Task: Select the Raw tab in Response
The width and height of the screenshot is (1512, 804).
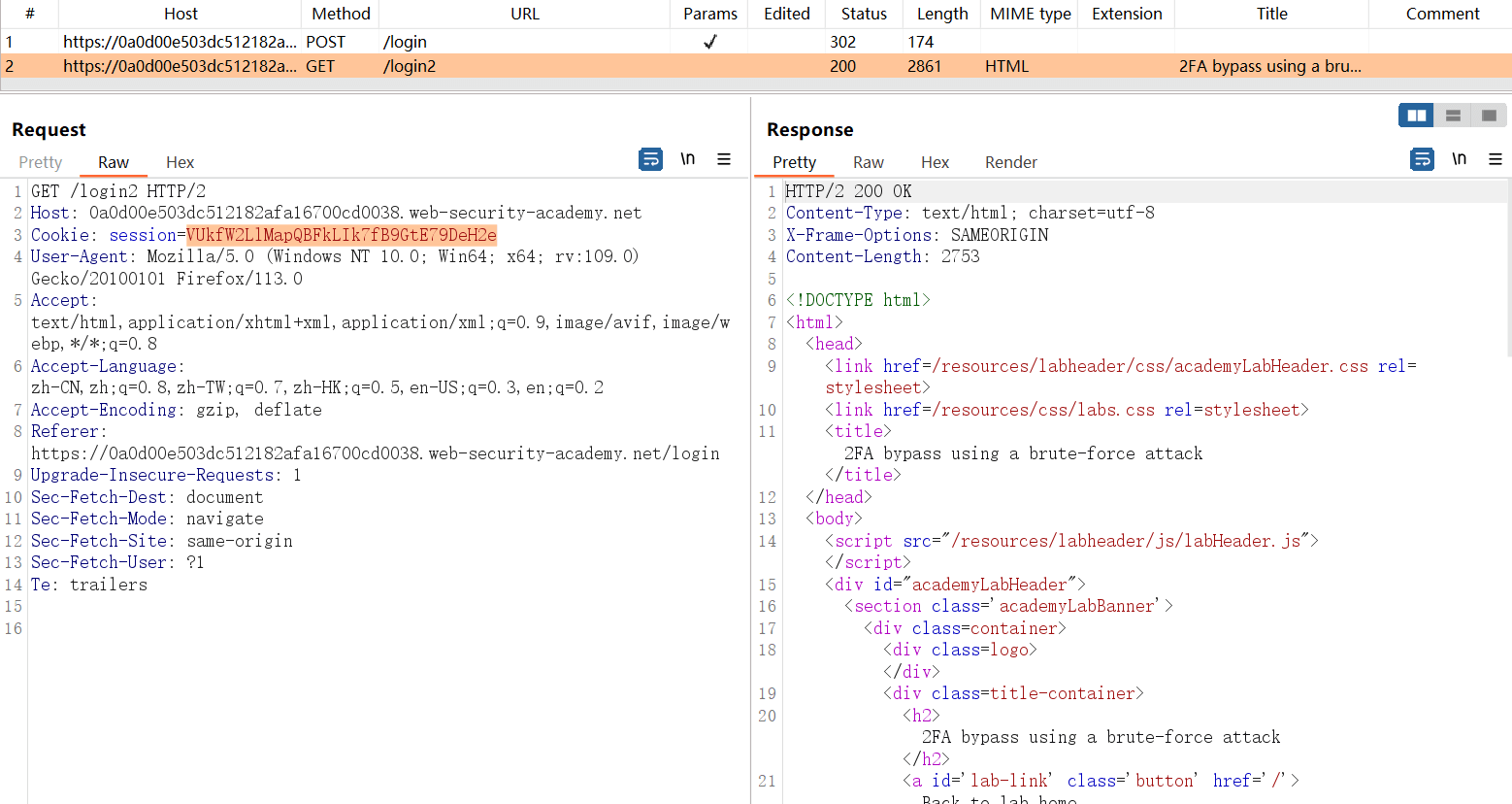Action: (x=868, y=162)
